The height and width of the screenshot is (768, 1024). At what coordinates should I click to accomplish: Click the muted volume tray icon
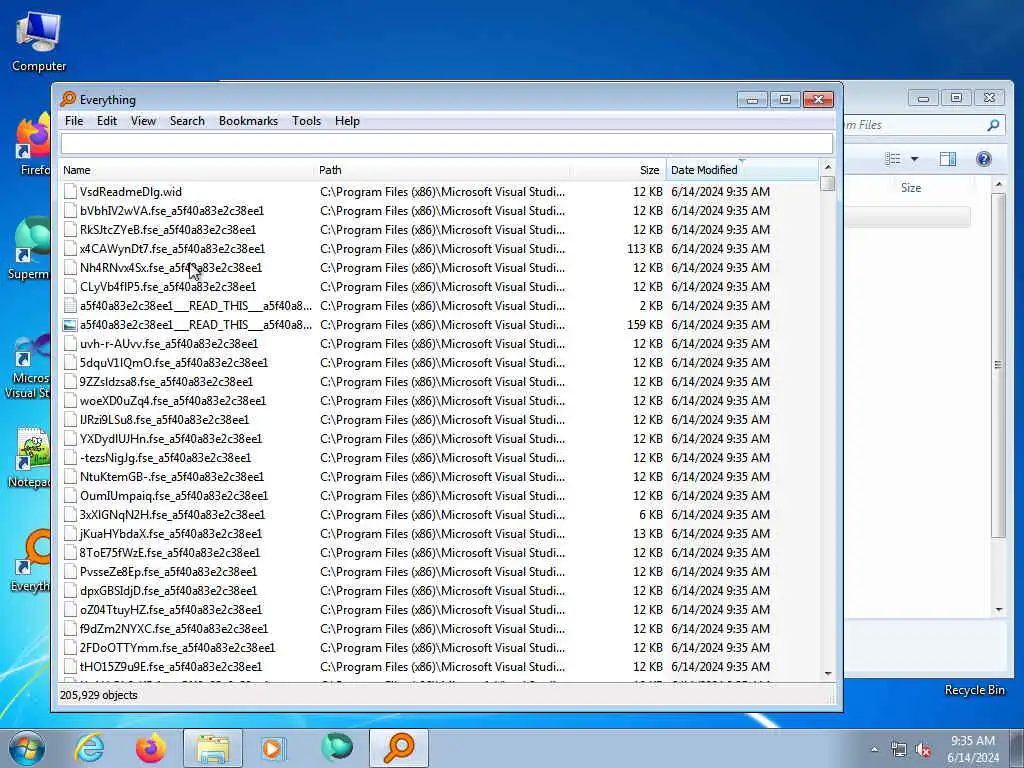pos(923,750)
